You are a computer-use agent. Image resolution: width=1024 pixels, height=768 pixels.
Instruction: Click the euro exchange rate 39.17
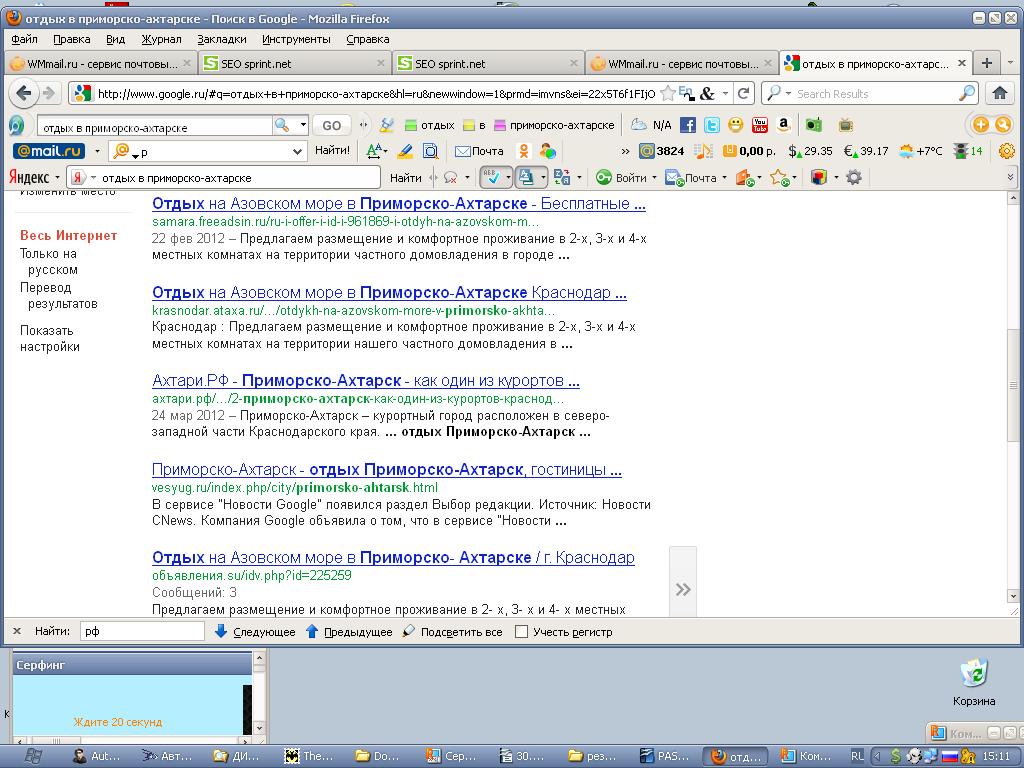pyautogui.click(x=867, y=152)
